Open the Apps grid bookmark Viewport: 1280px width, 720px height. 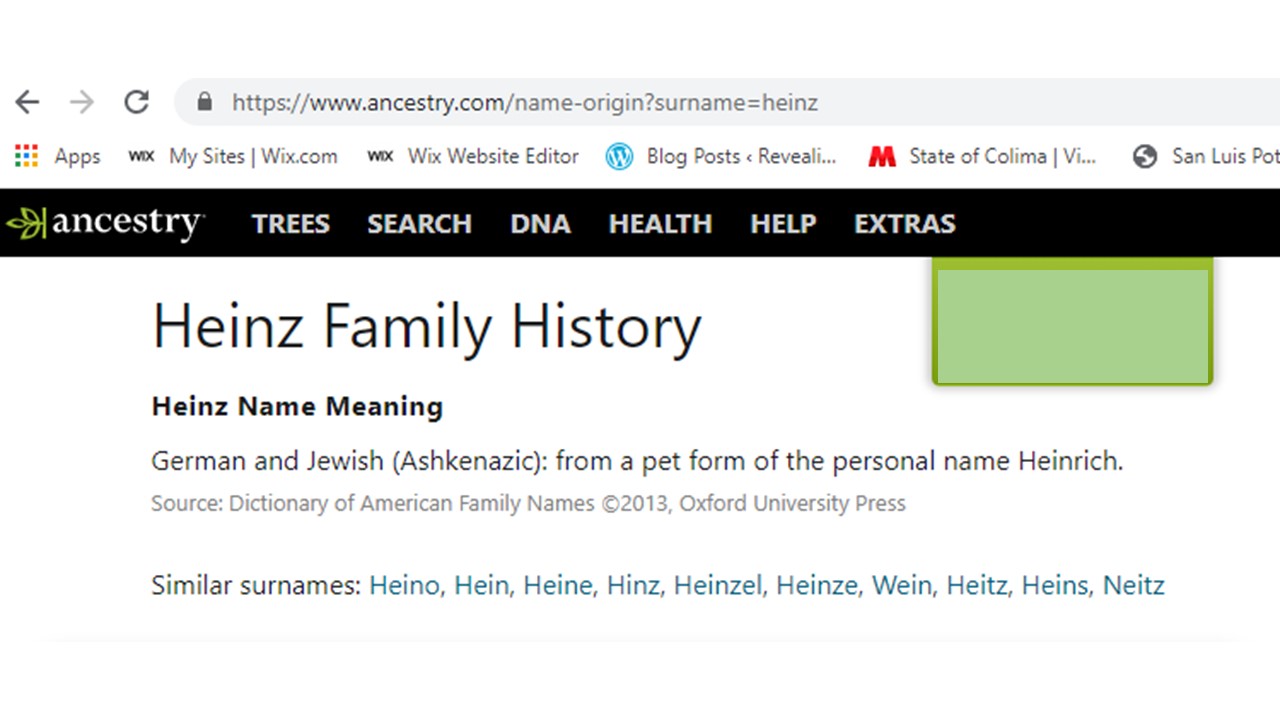(58, 156)
